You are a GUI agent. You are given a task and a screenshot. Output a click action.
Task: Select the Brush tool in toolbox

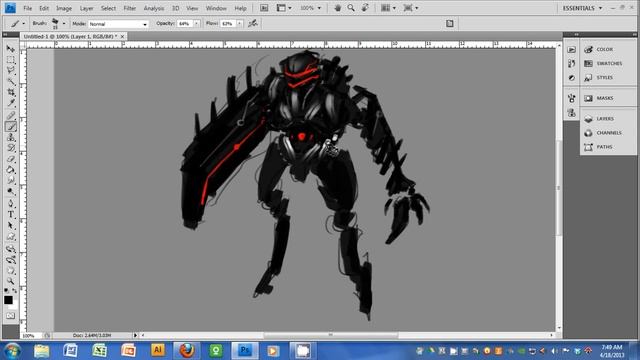click(x=11, y=127)
